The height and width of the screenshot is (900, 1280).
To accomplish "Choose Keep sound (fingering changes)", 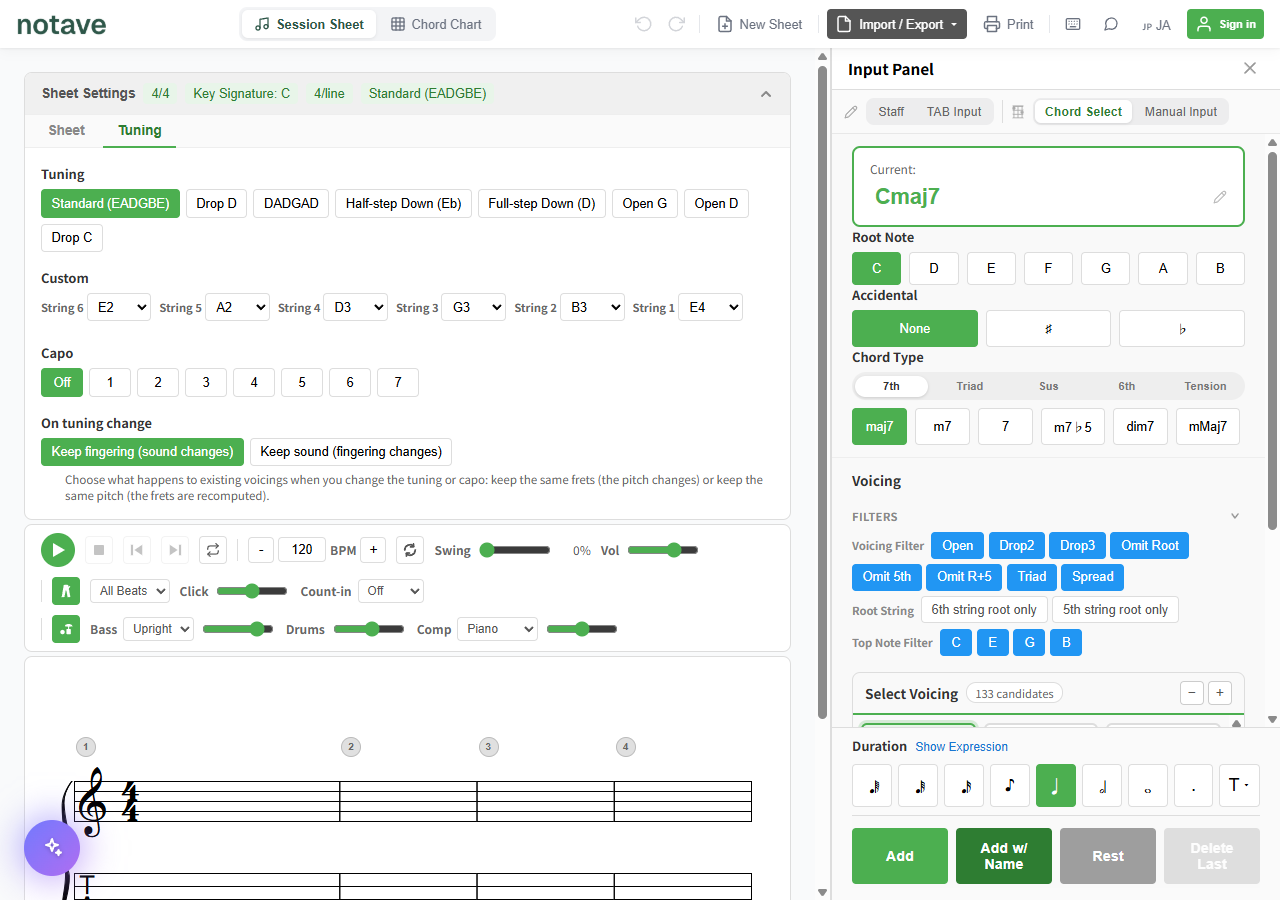I will click(x=351, y=451).
